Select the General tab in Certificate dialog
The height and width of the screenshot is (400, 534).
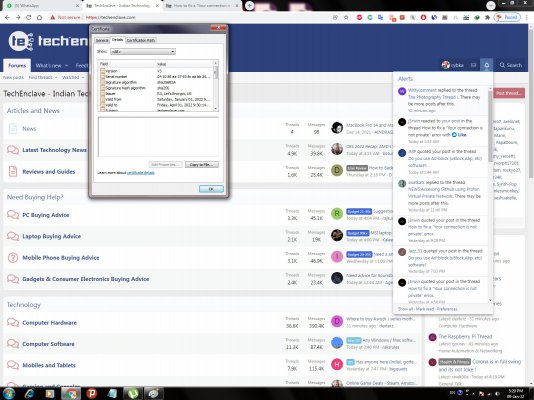102,41
